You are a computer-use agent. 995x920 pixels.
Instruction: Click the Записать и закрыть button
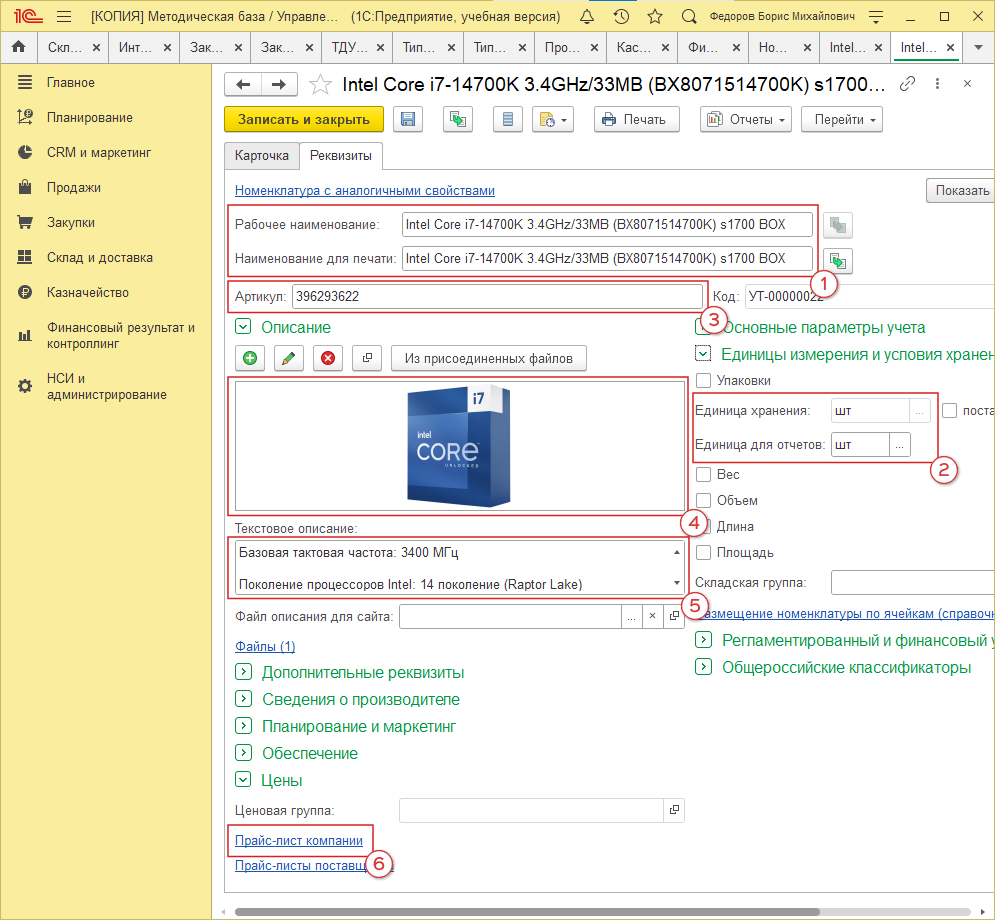point(304,120)
